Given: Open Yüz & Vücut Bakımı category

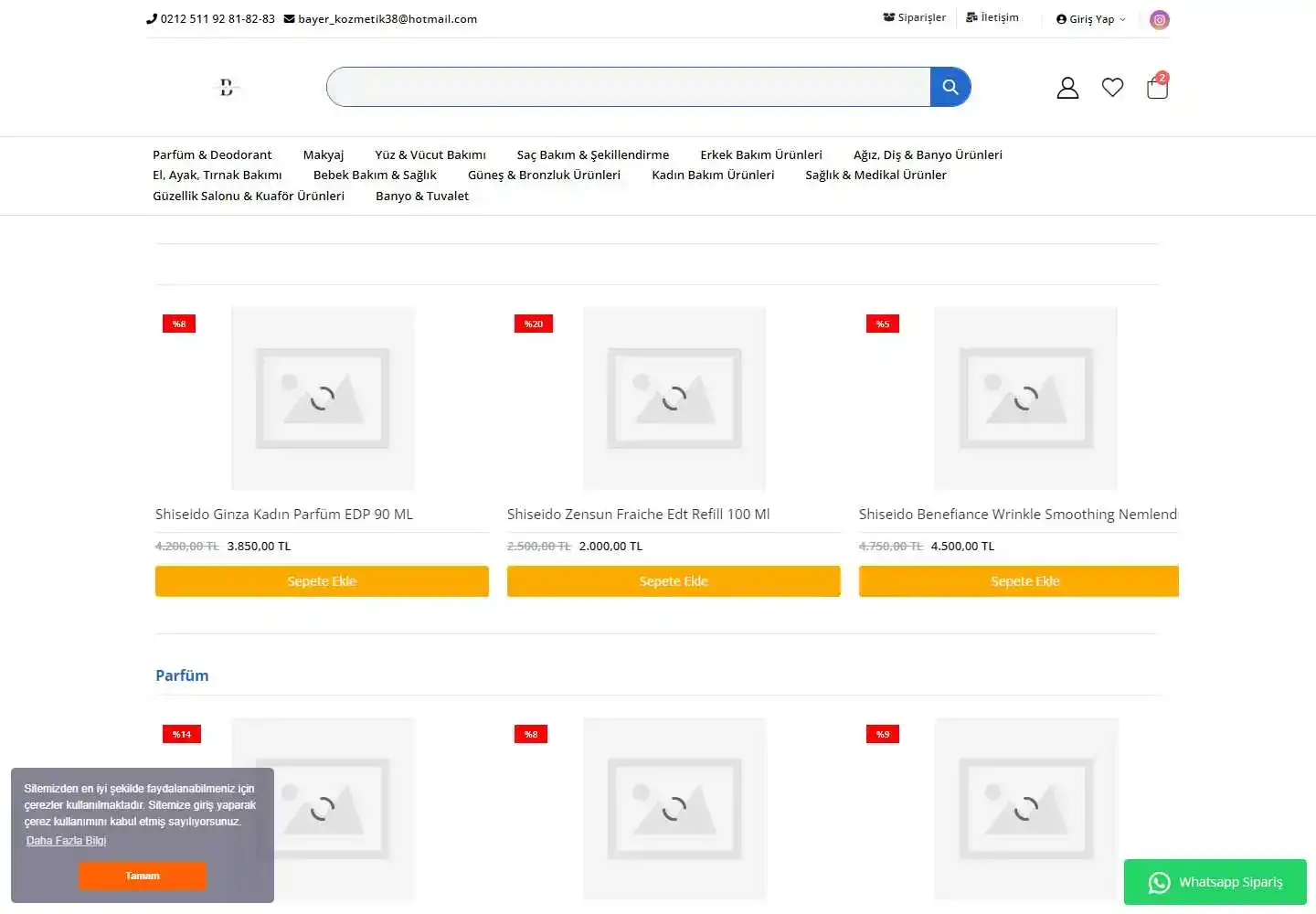Looking at the screenshot, I should [x=430, y=154].
